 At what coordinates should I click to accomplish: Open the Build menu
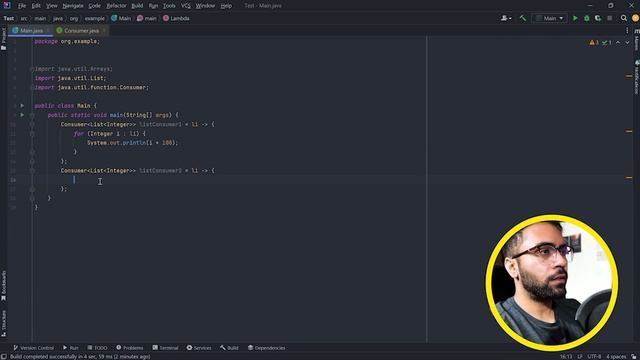[x=137, y=6]
